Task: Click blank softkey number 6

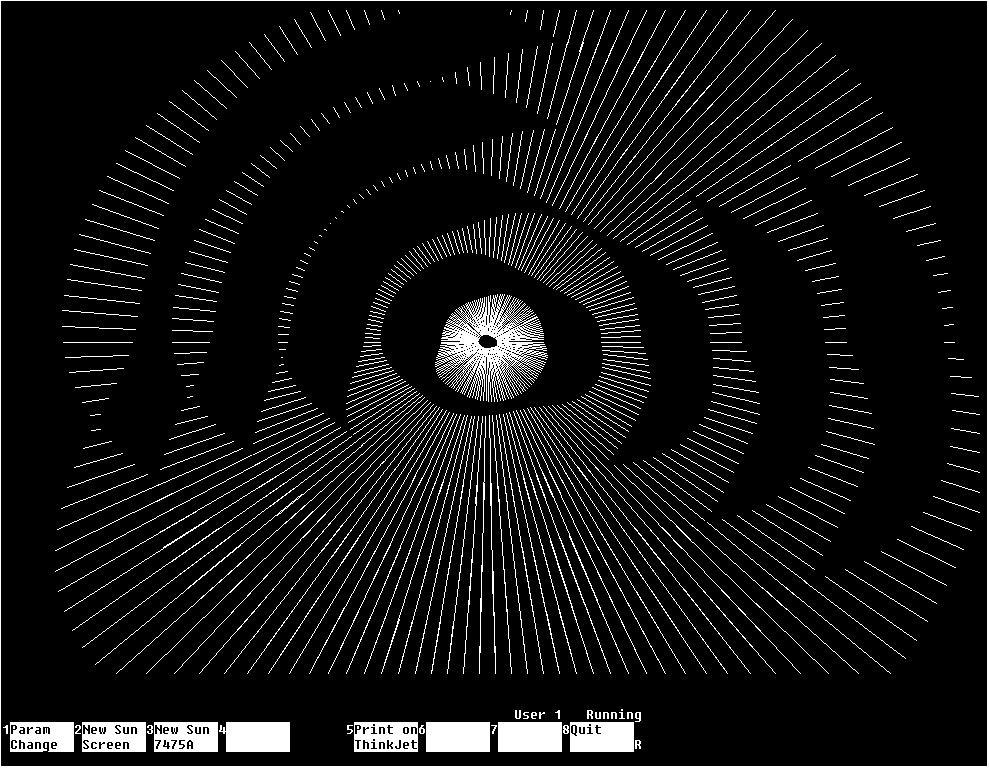Action: (x=458, y=737)
